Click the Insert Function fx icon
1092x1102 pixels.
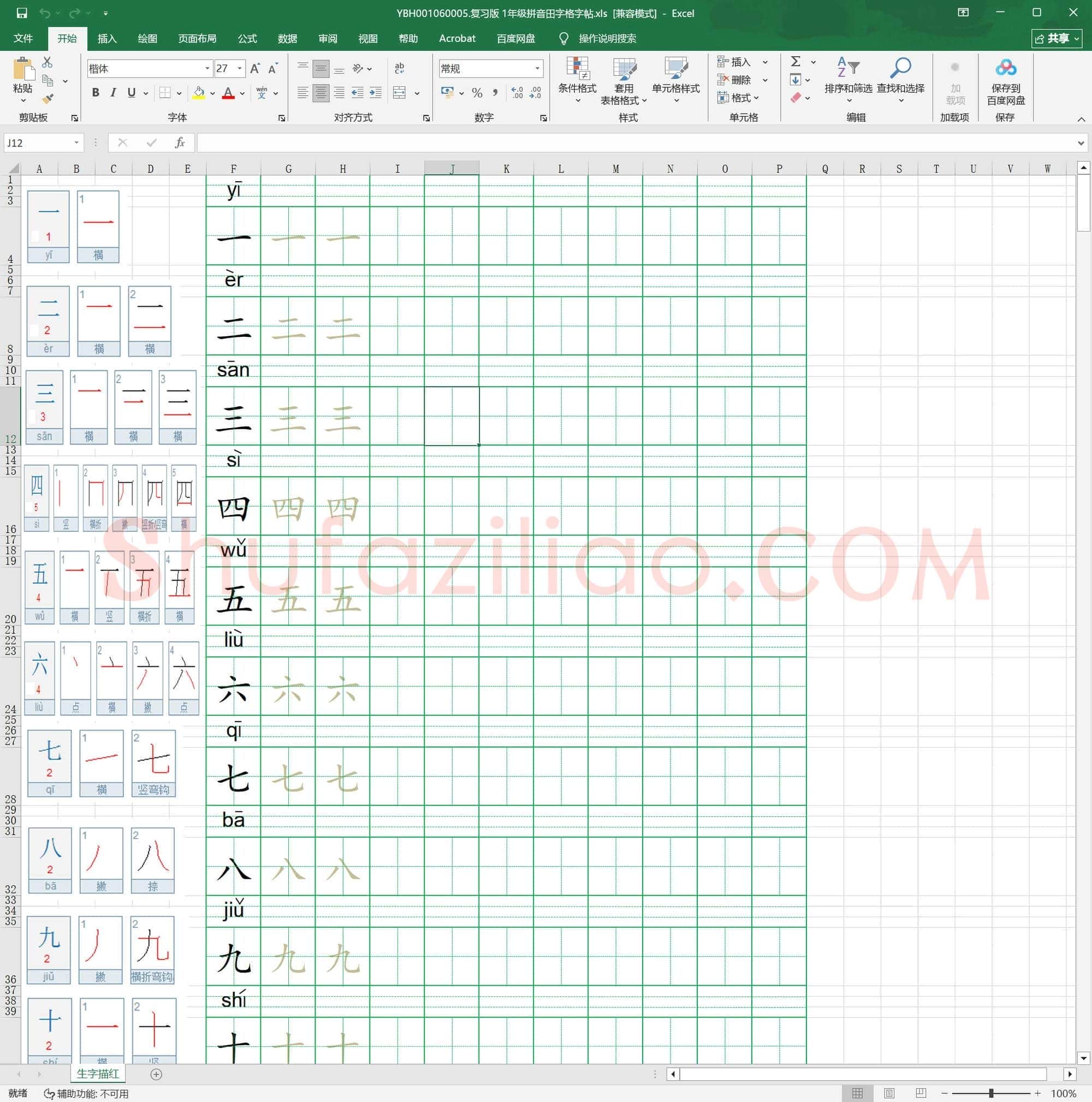coord(180,143)
